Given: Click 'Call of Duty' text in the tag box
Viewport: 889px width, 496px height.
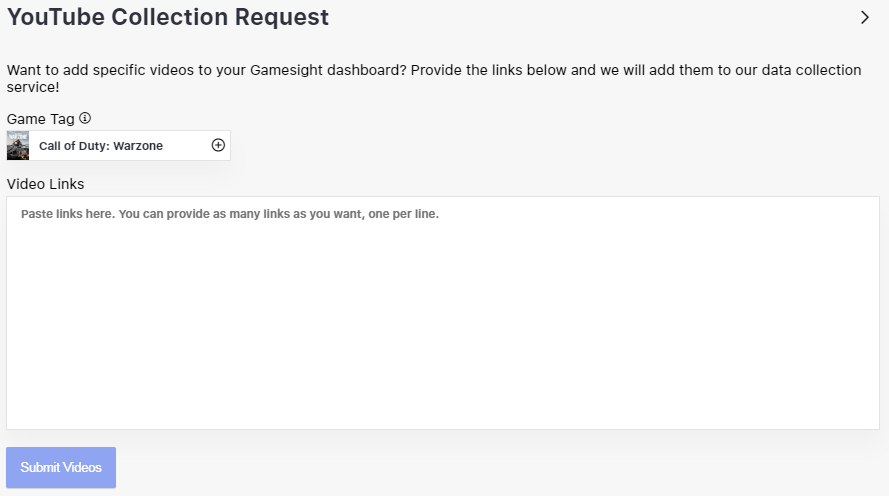Looking at the screenshot, I should point(74,146).
